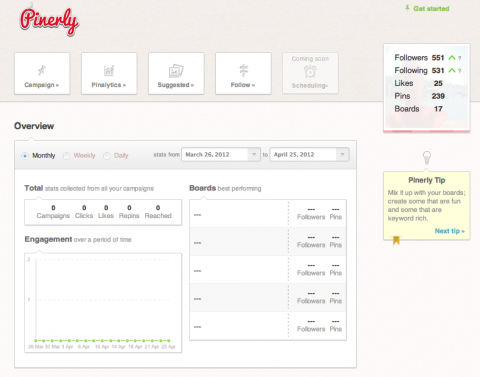Click the 26 Mar point on engagement chart
This screenshot has height=377, width=480.
[x=36, y=341]
